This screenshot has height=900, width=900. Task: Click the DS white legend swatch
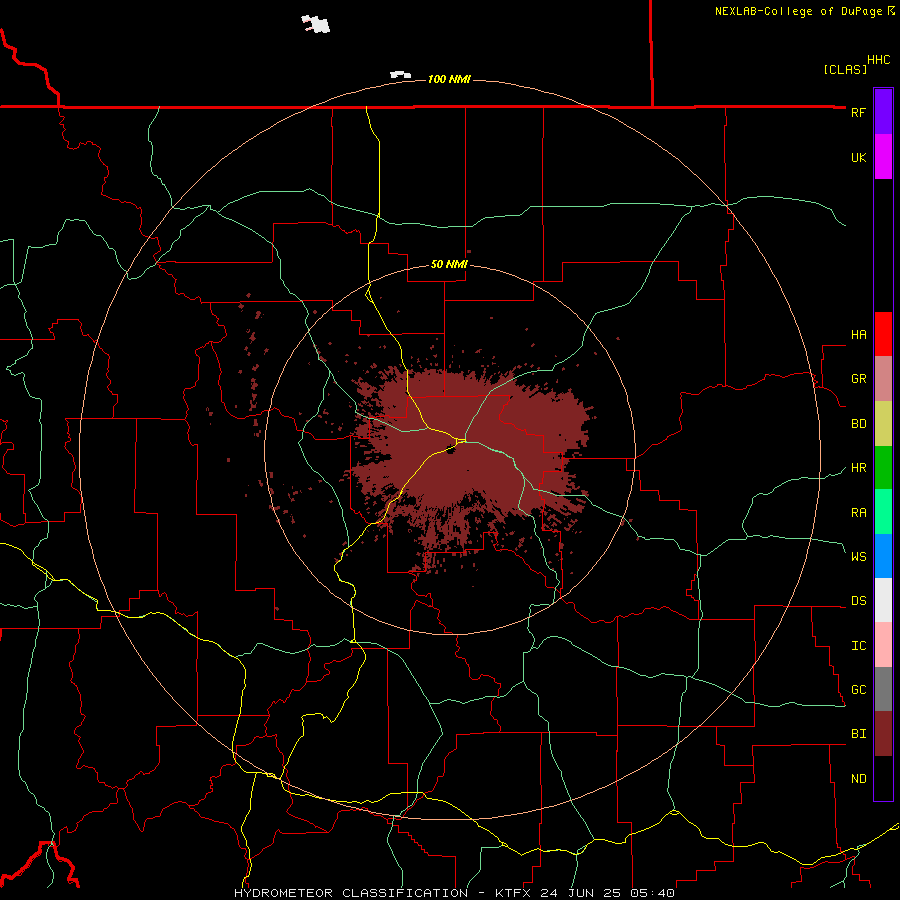point(883,600)
